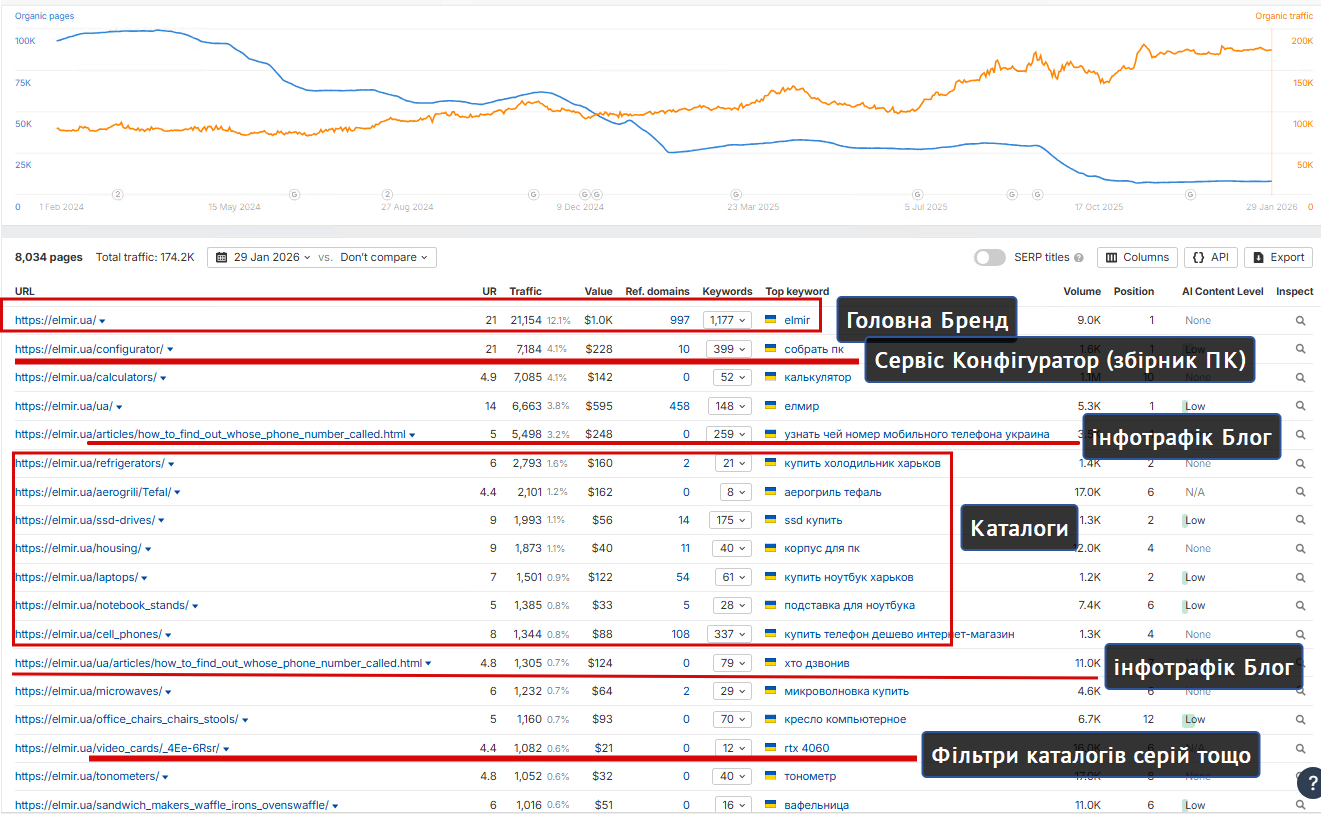Click the API button
This screenshot has height=814, width=1321.
coord(1210,257)
